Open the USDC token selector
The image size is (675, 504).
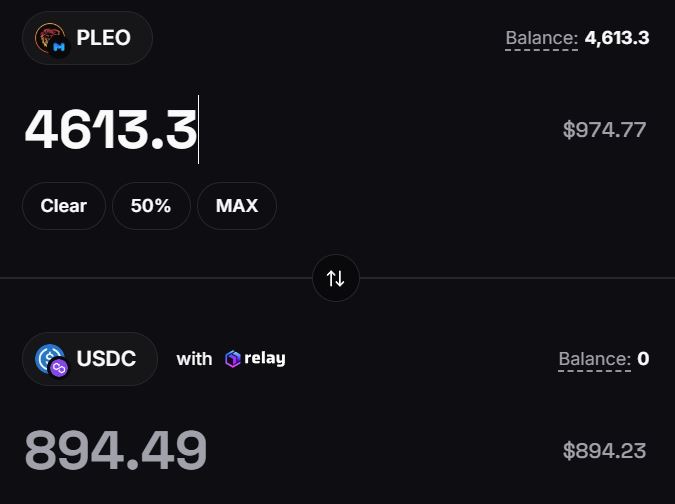90,359
